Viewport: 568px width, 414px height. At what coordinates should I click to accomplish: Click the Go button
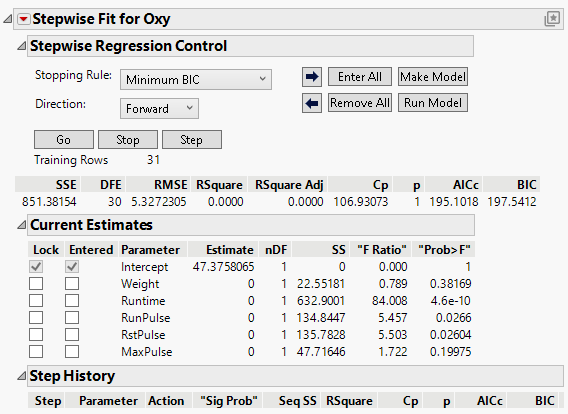point(64,140)
